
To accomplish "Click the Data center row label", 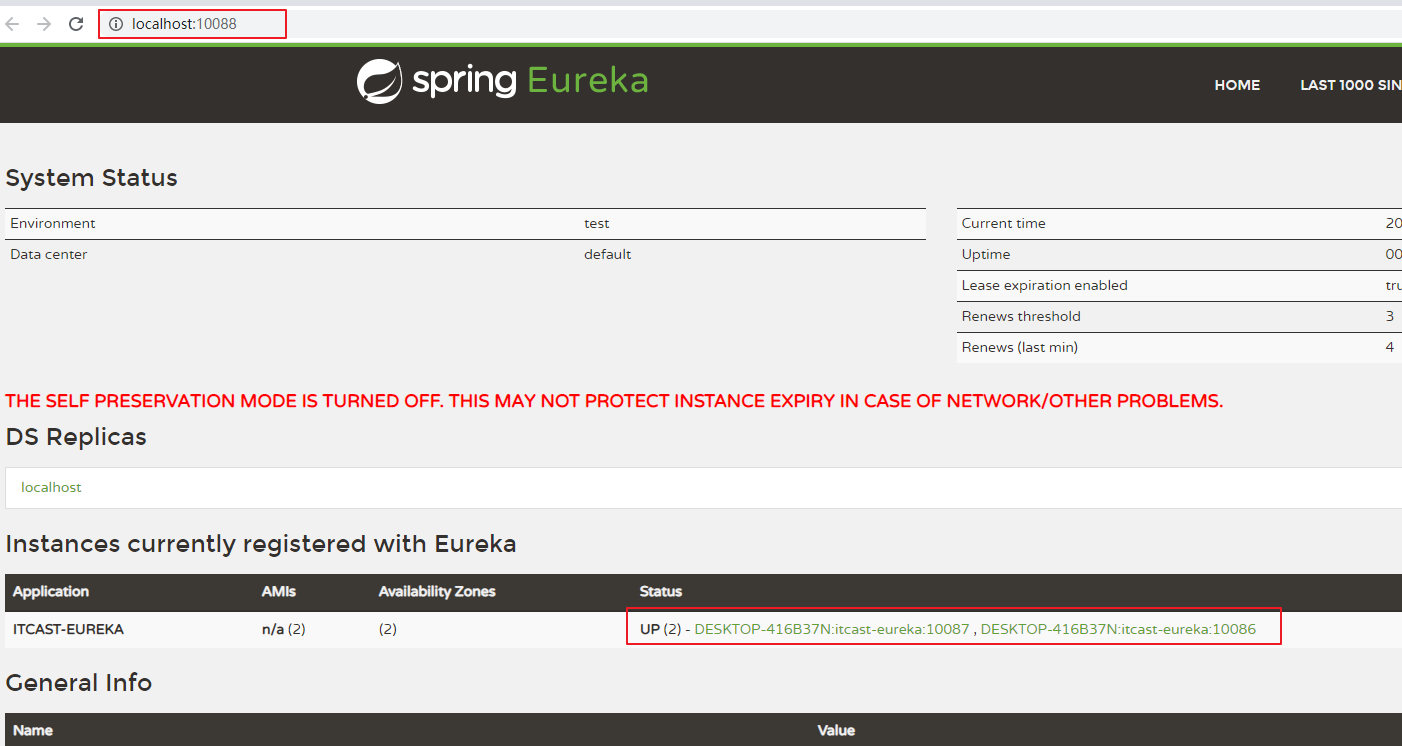I will pyautogui.click(x=49, y=254).
